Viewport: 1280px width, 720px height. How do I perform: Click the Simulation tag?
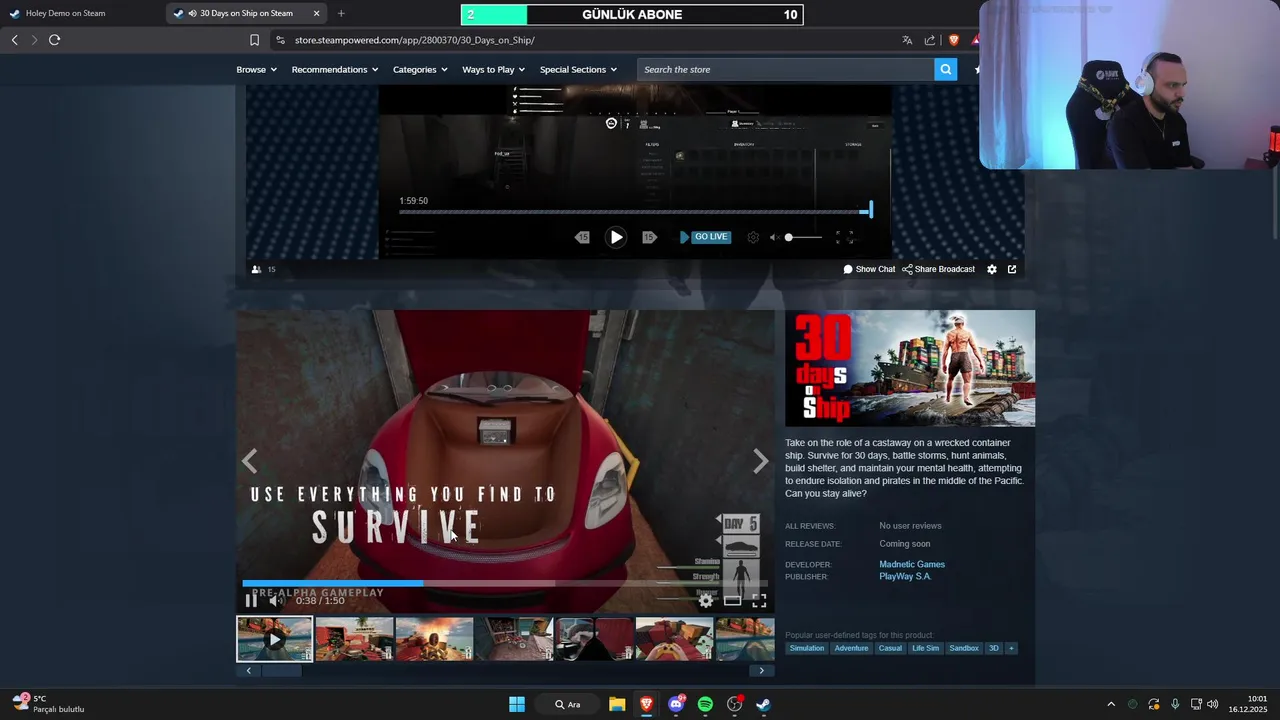tap(807, 648)
